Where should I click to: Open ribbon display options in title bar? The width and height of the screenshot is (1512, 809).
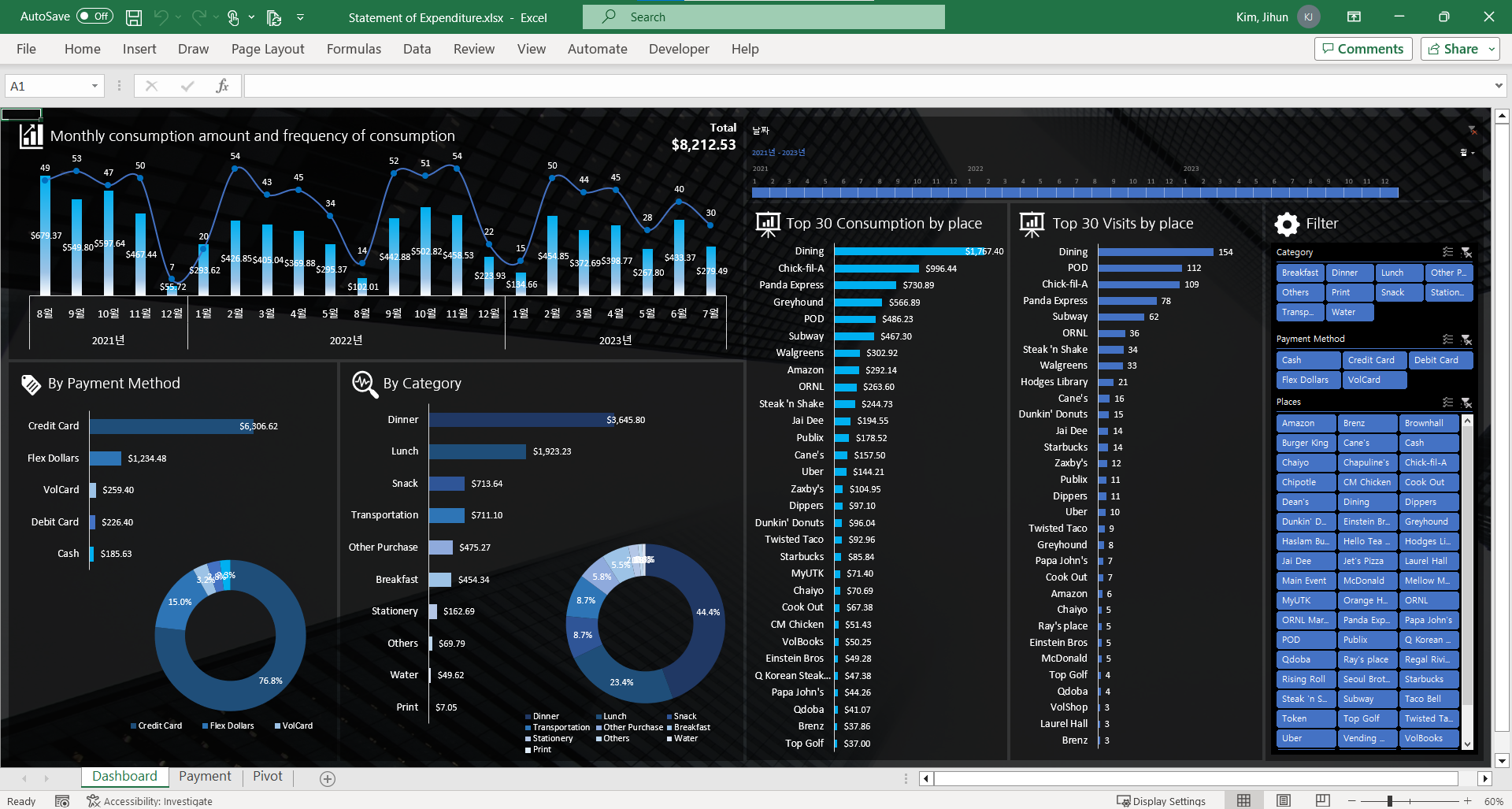click(x=1354, y=17)
